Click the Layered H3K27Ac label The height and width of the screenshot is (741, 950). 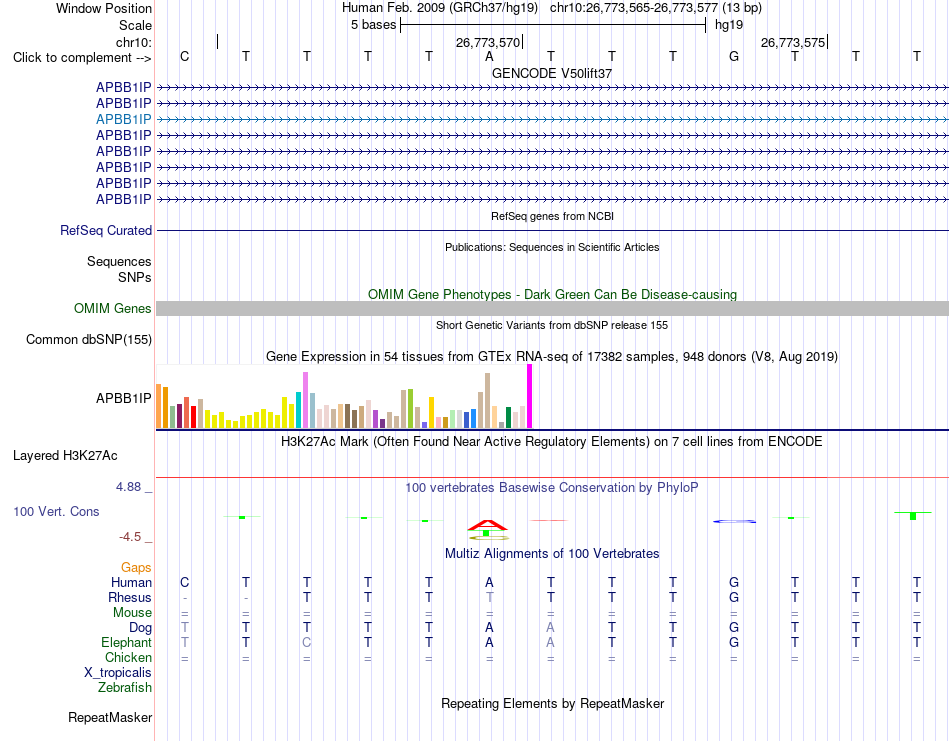click(65, 456)
